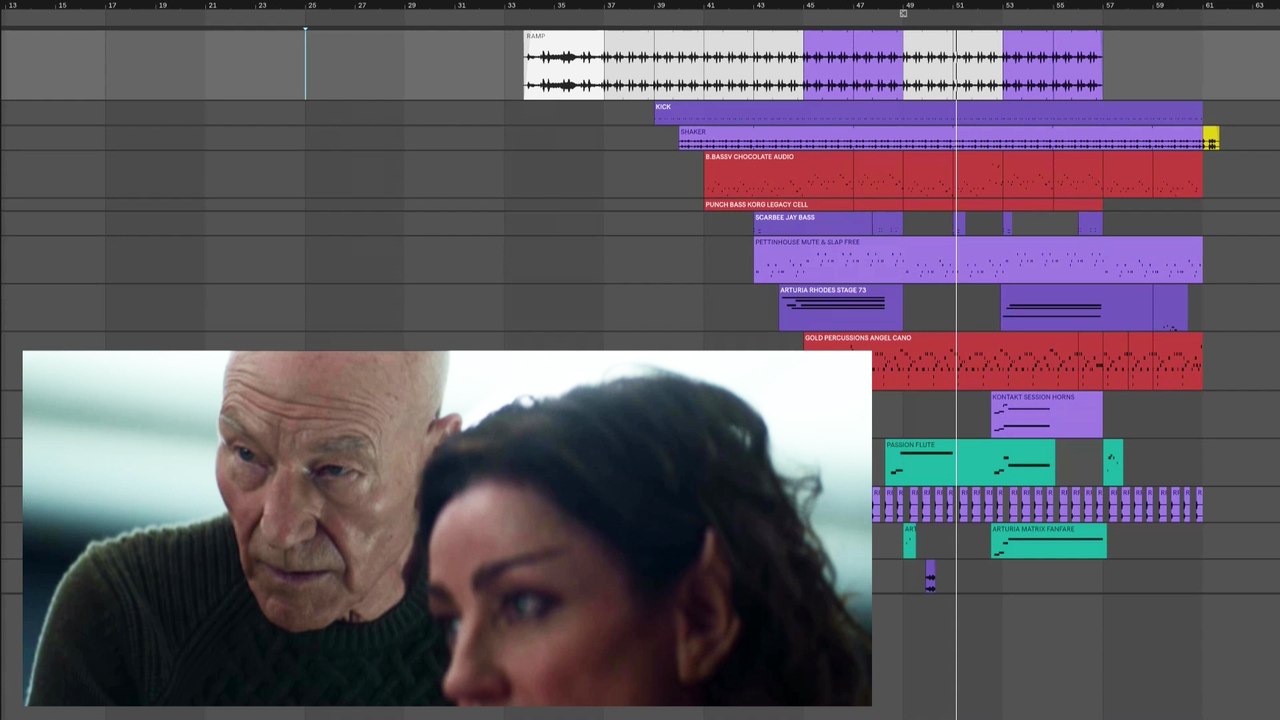The image size is (1280, 720).
Task: Select the PETTINHOUSE MUTE & SLAP FREE clip
Action: [x=978, y=260]
